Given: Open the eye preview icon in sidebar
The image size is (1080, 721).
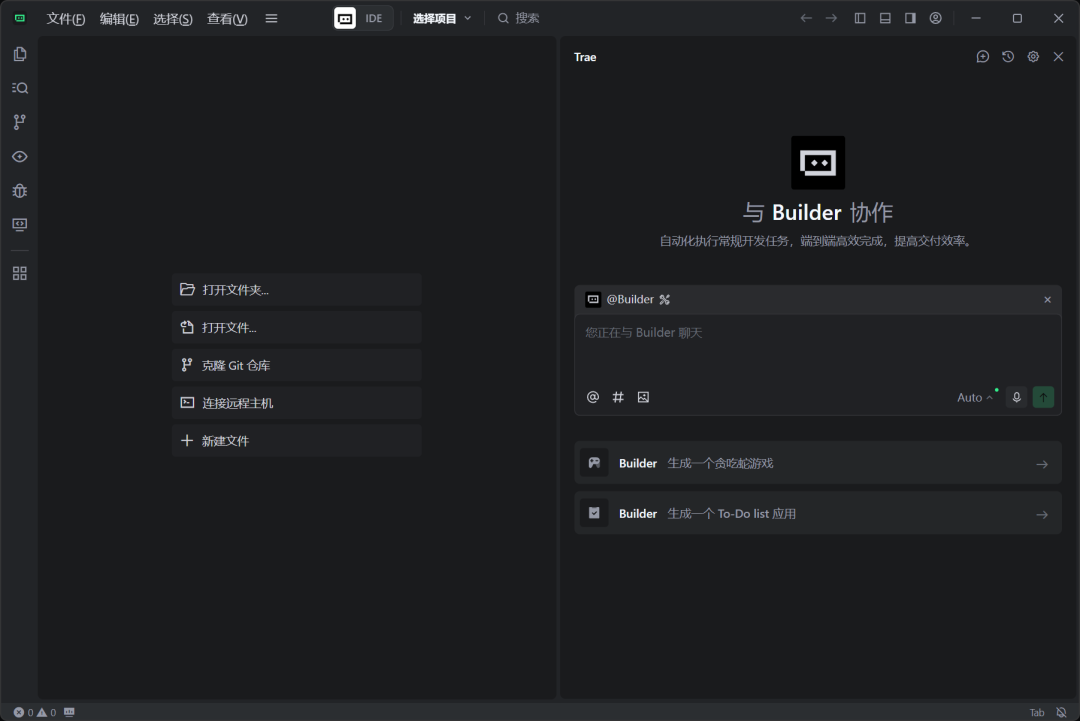Looking at the screenshot, I should pos(19,156).
